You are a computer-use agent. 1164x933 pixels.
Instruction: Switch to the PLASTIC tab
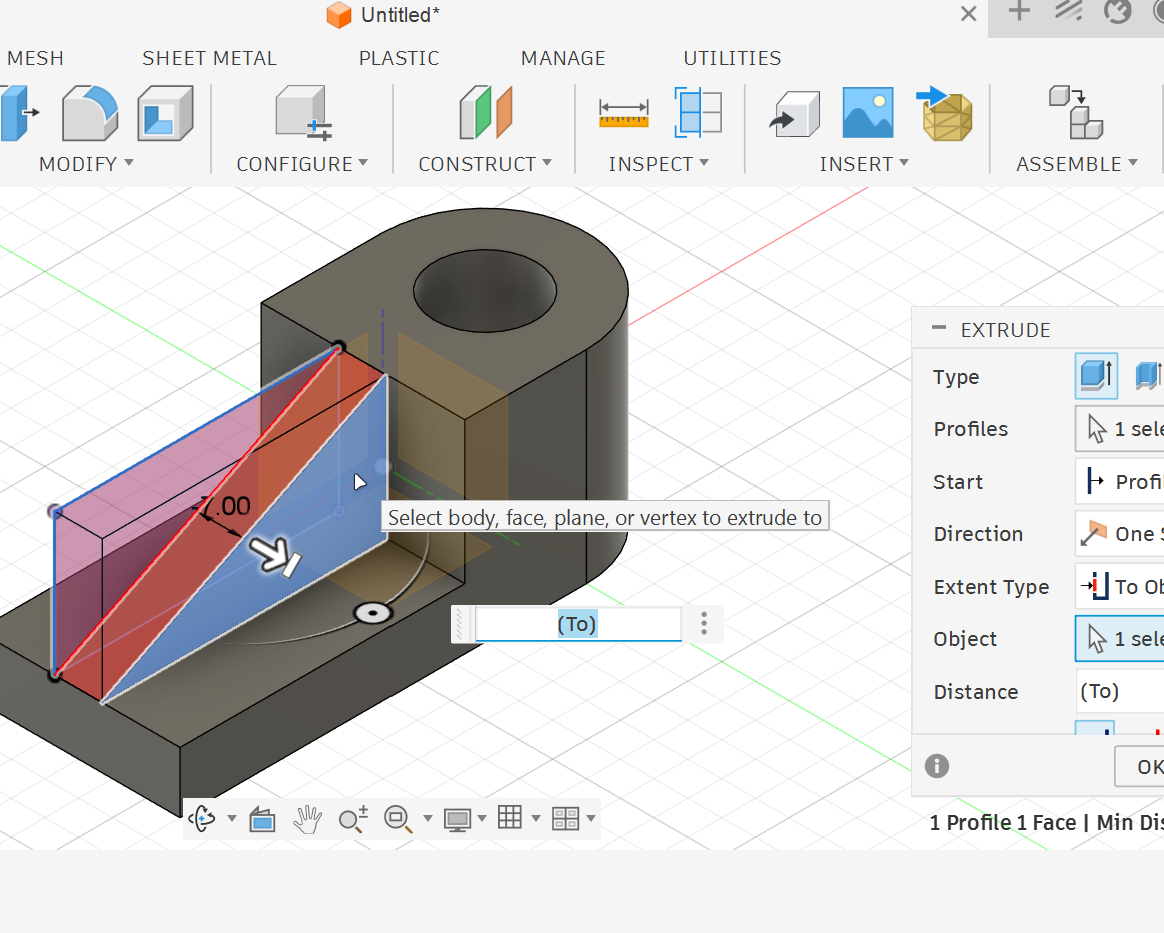click(399, 58)
